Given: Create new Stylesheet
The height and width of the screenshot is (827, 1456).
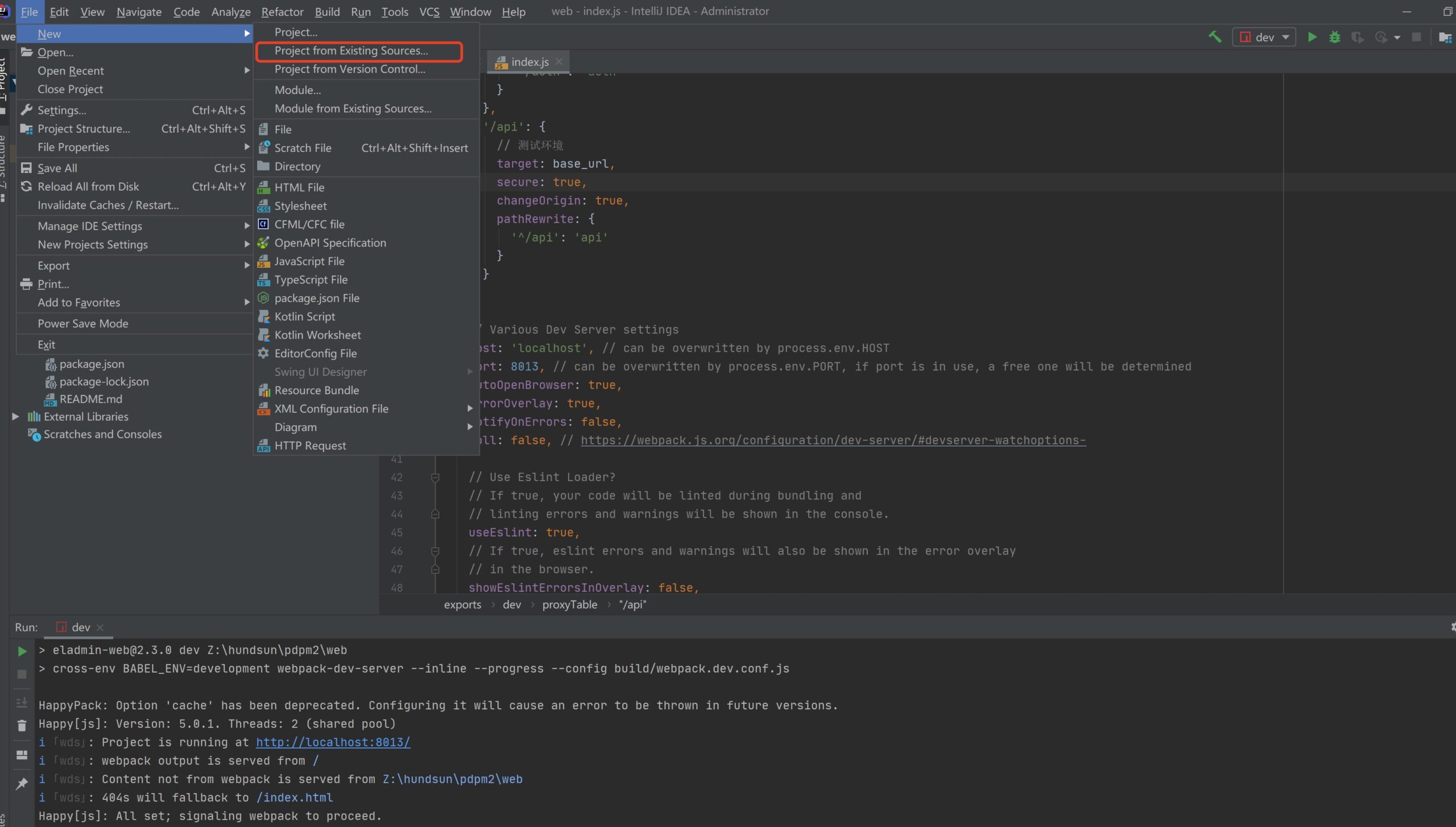Looking at the screenshot, I should coord(366,205).
